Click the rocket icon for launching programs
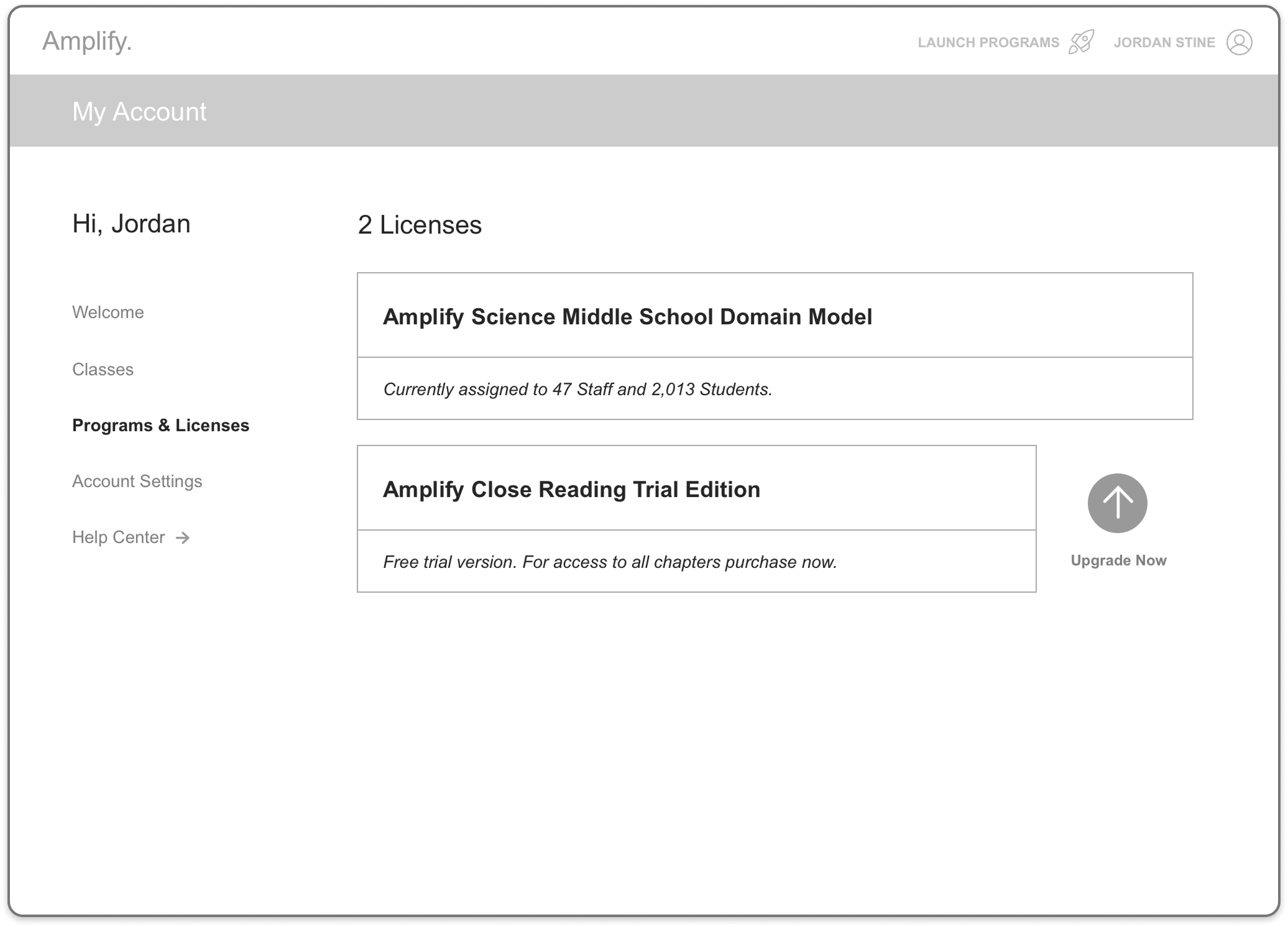 click(x=1081, y=42)
